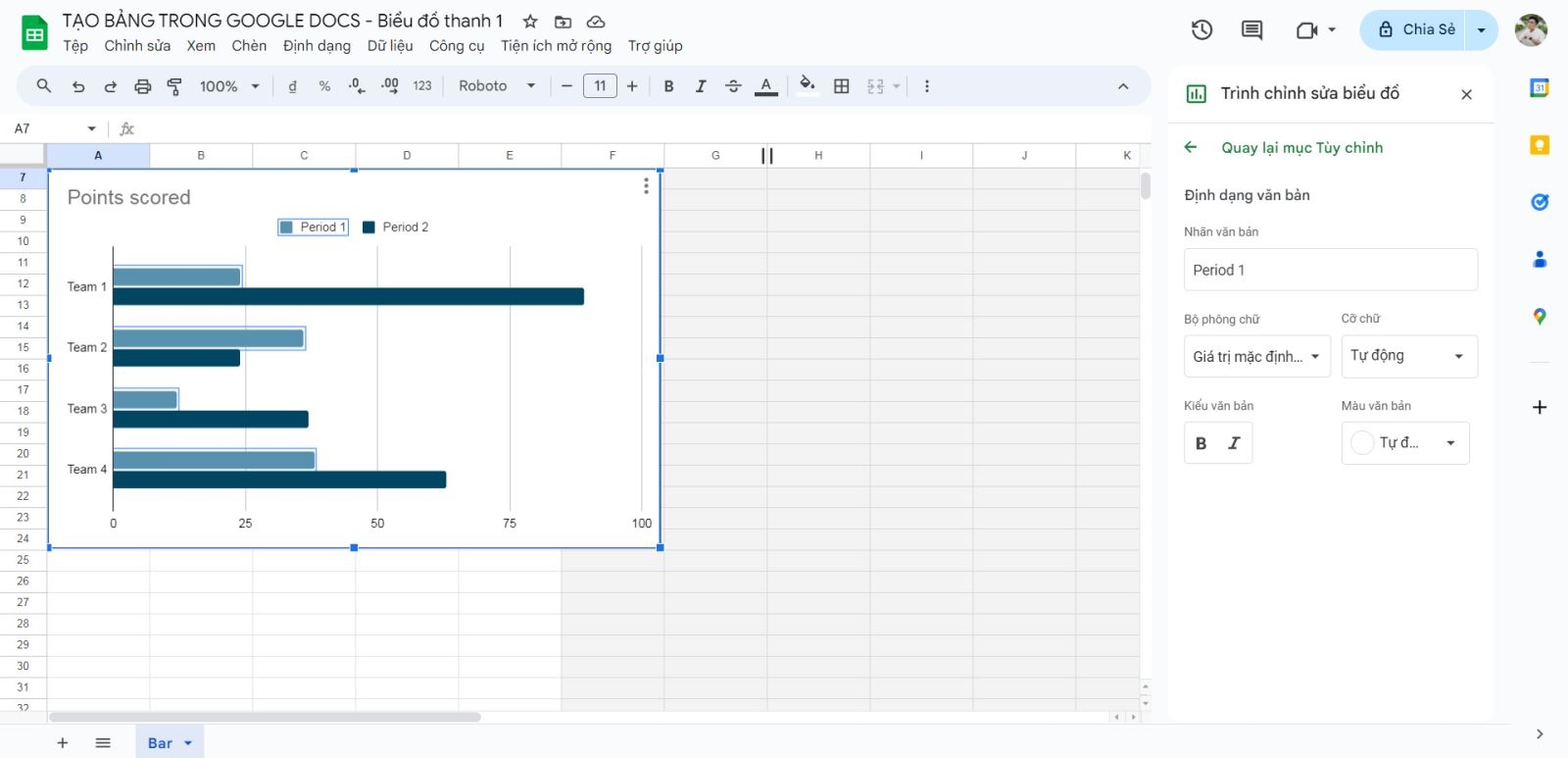
Task: Click the font size box showing 11
Action: pos(600,86)
